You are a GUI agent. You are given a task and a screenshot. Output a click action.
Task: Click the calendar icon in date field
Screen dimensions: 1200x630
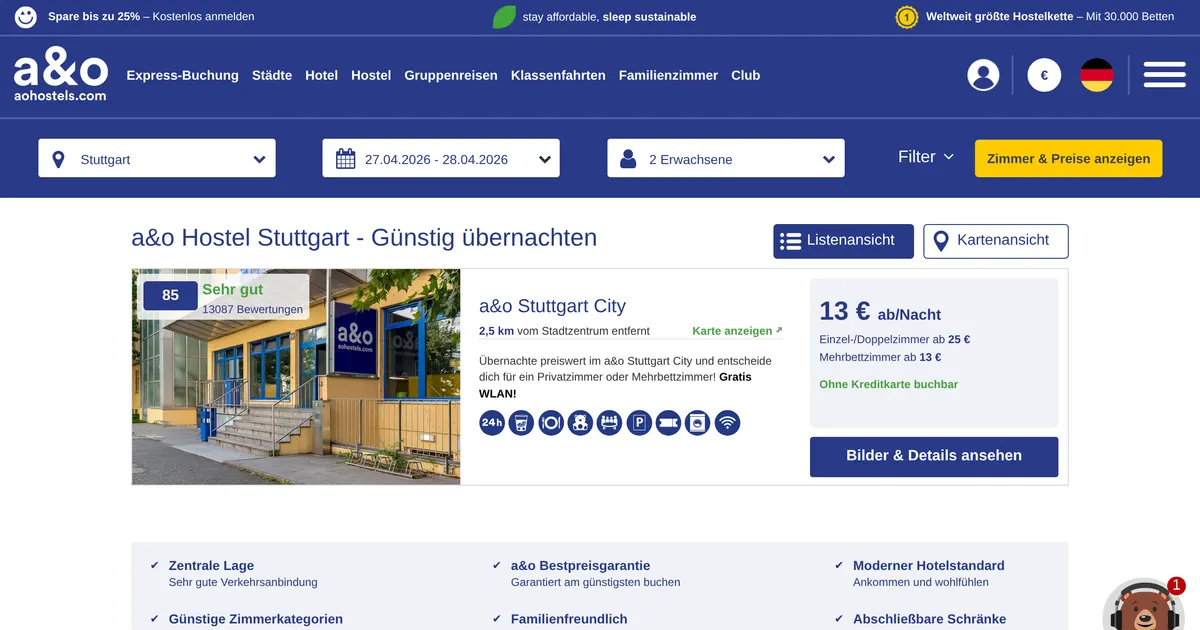pyautogui.click(x=346, y=159)
